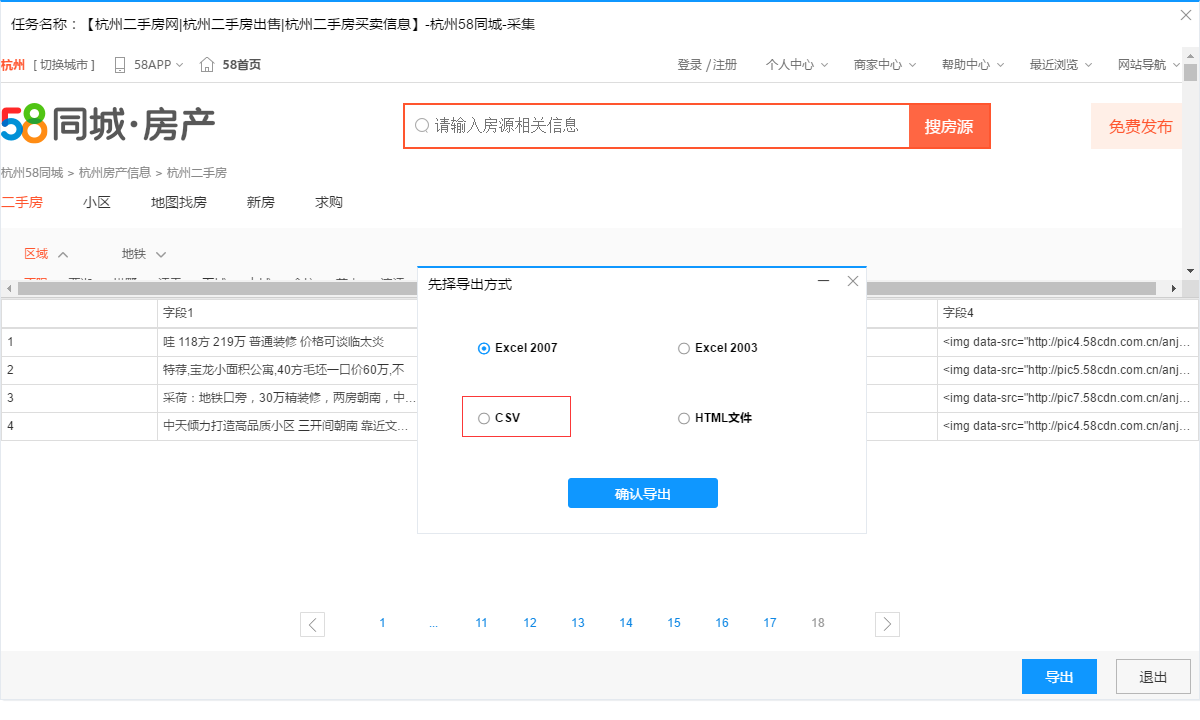This screenshot has height=720, width=1200.
Task: Choose CSV as export format
Action: (x=500, y=418)
